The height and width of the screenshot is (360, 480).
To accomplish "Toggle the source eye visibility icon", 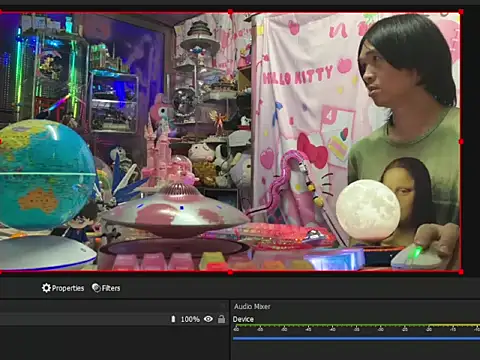I will coord(208,319).
